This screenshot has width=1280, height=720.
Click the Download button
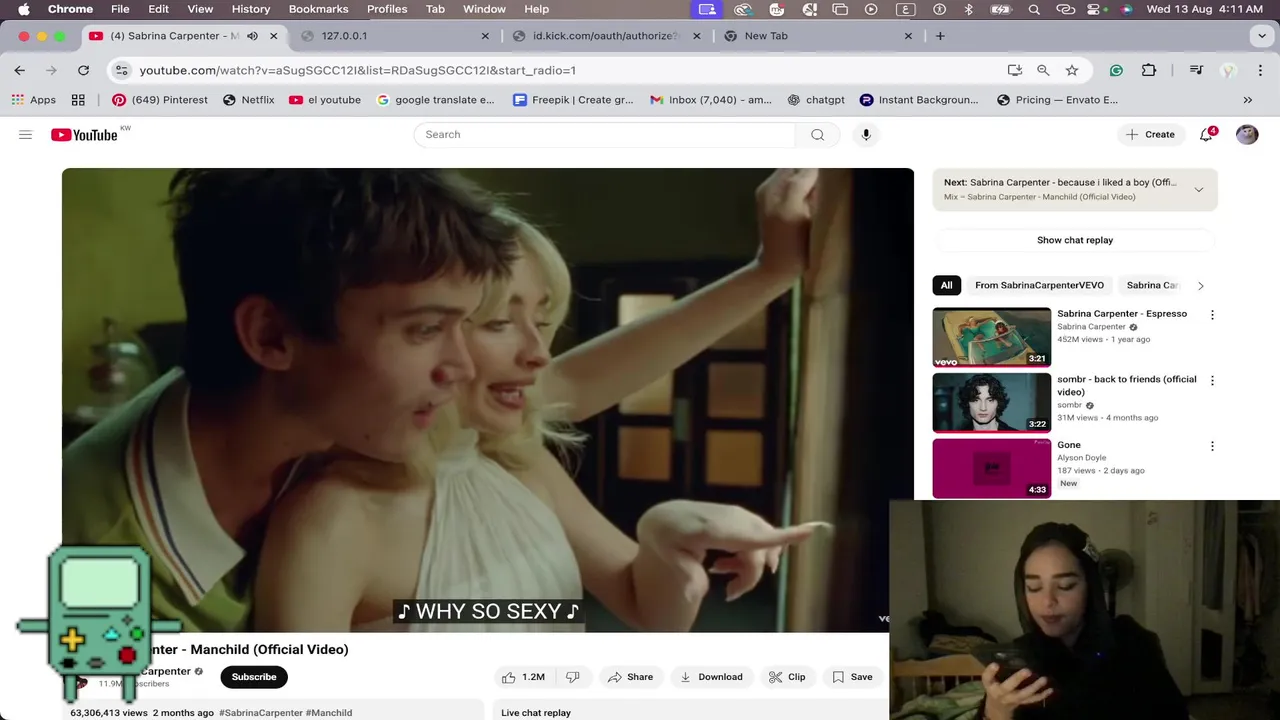point(711,677)
